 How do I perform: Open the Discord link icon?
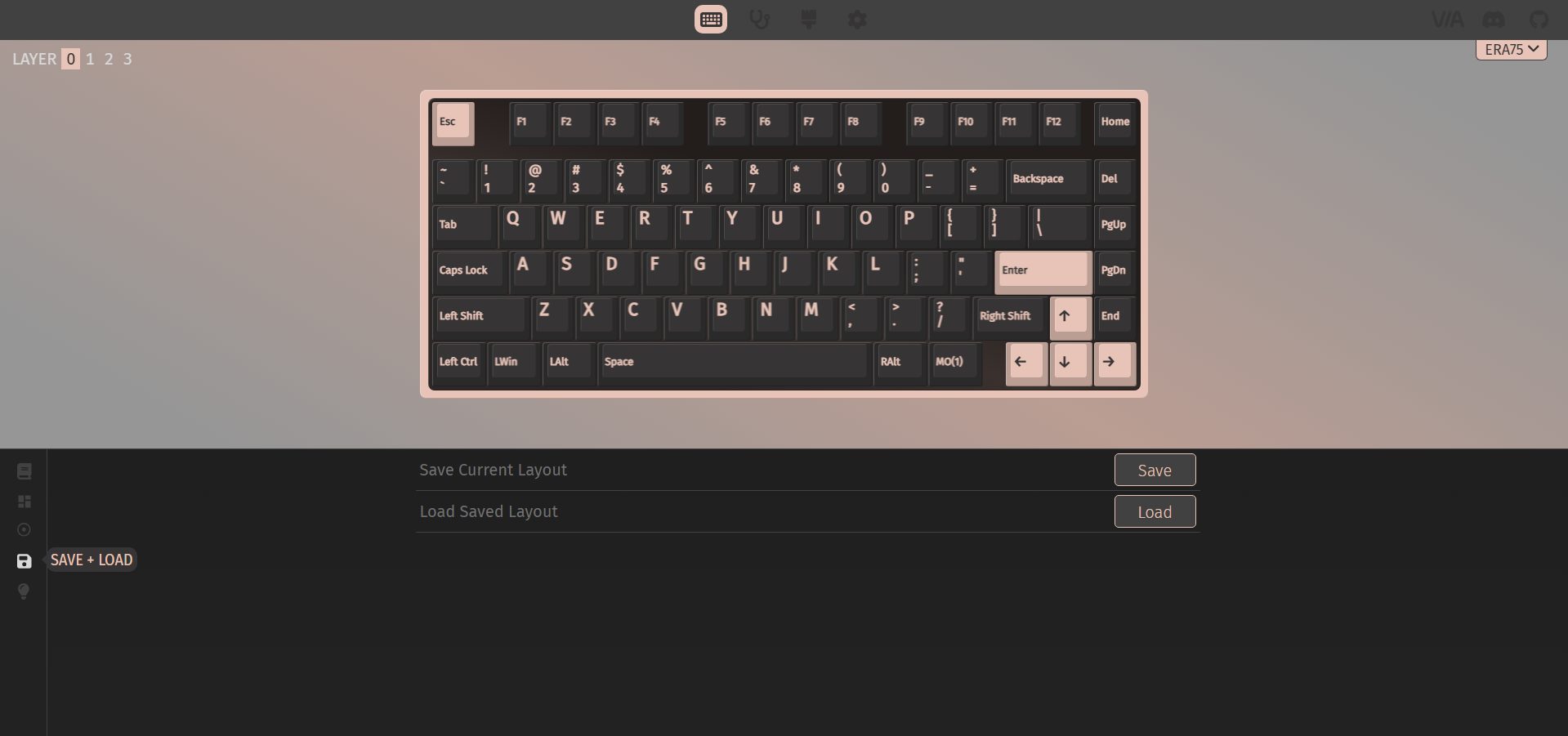pos(1494,20)
